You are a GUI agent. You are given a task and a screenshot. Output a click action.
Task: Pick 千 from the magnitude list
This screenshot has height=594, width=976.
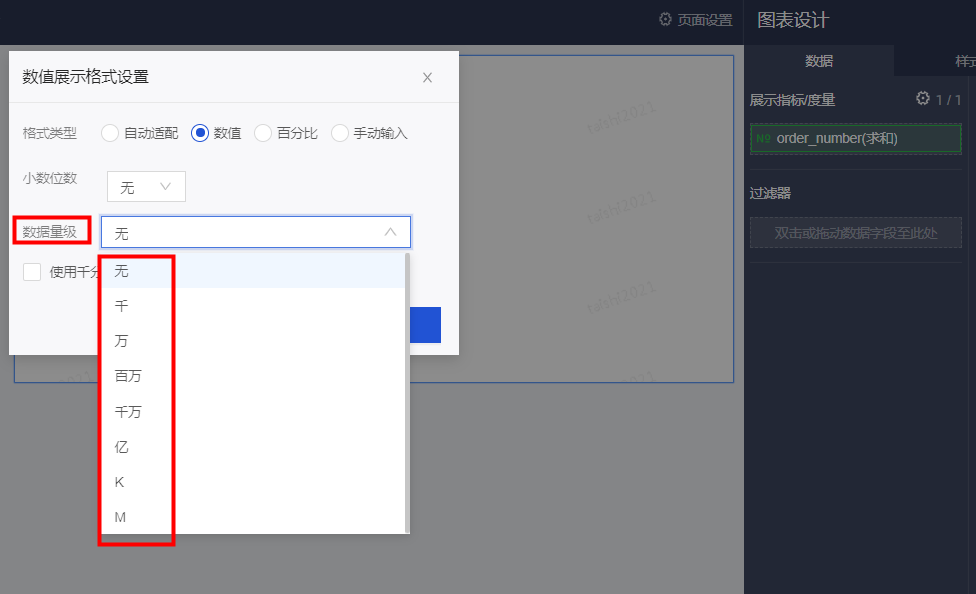click(x=122, y=306)
